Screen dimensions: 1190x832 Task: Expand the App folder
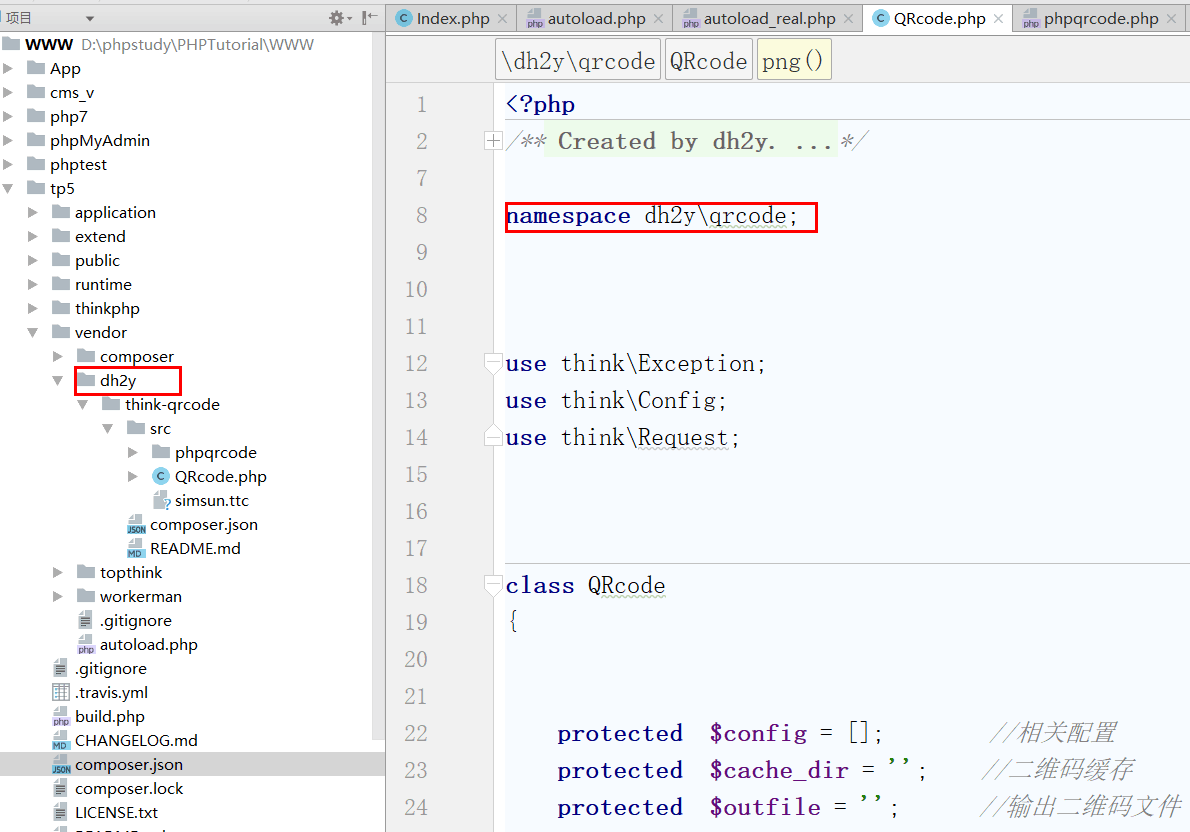(x=8, y=68)
